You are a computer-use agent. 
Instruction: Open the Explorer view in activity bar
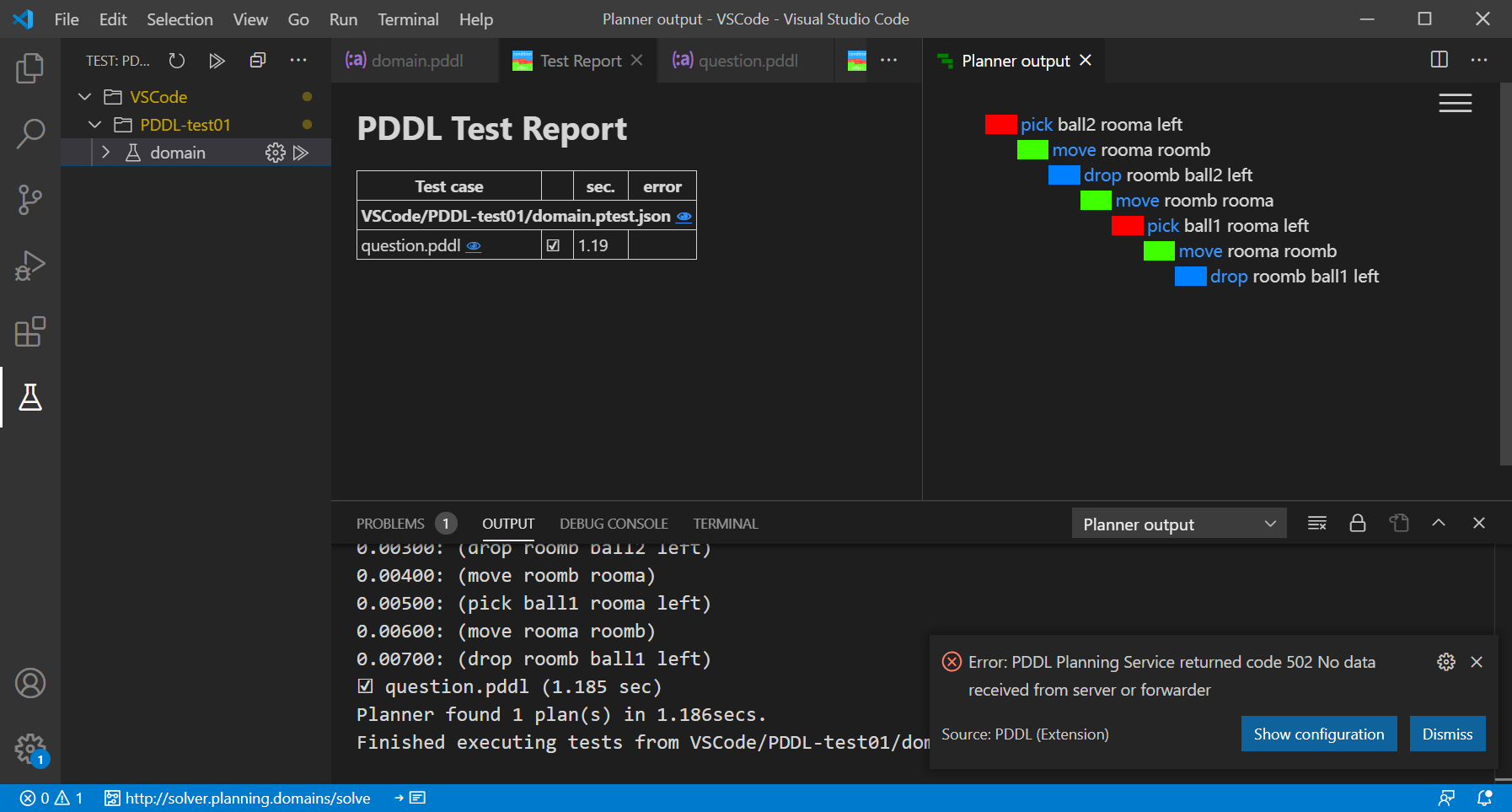[30, 68]
